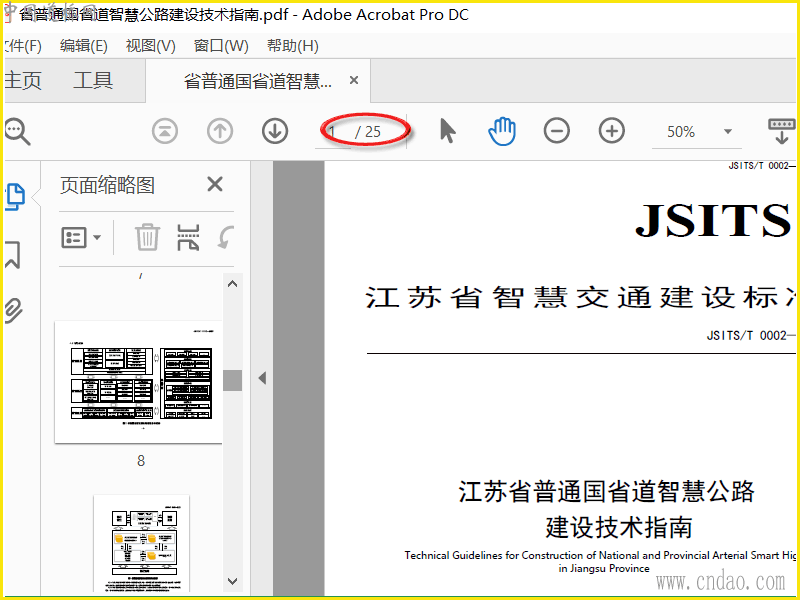
Task: Switch to the 工具 tab
Action: [93, 80]
